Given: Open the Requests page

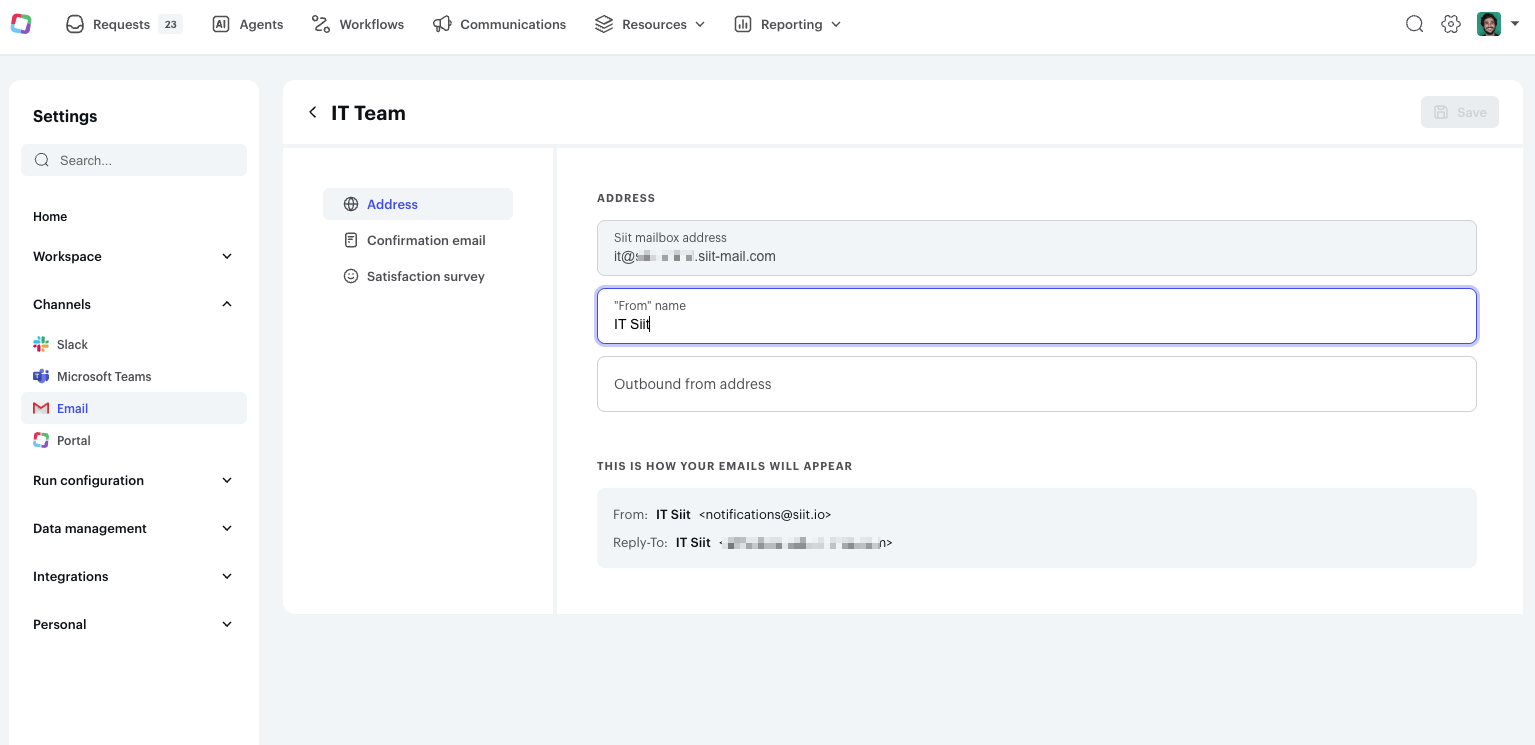Looking at the screenshot, I should [x=121, y=24].
